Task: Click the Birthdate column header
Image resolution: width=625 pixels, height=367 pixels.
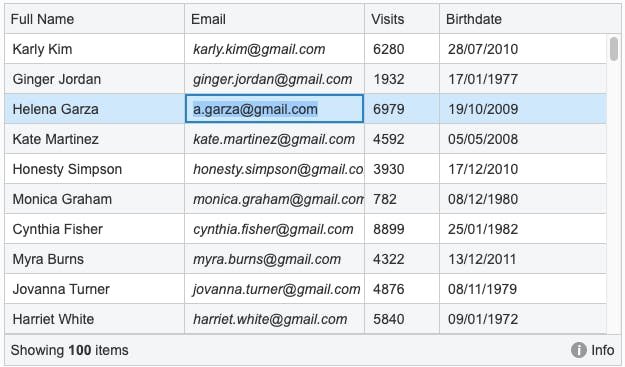Action: (x=530, y=19)
